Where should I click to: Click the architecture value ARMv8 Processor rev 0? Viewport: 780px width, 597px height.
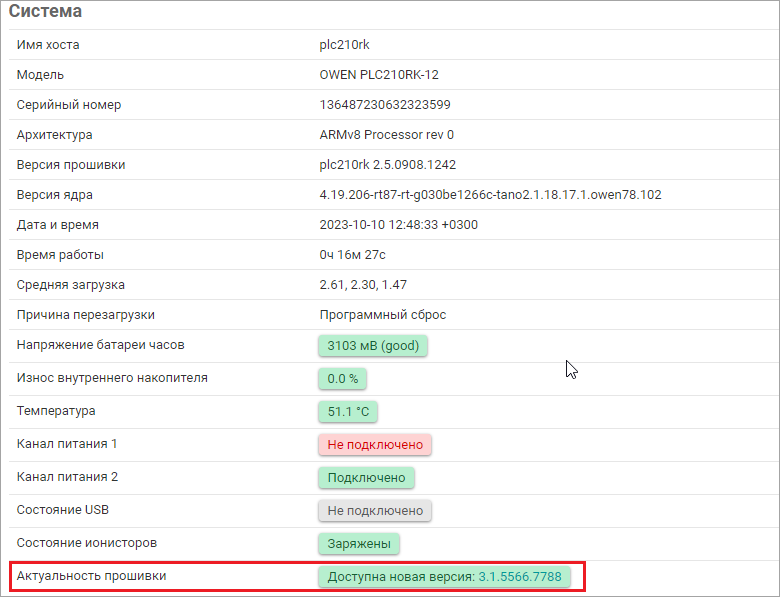pos(386,135)
